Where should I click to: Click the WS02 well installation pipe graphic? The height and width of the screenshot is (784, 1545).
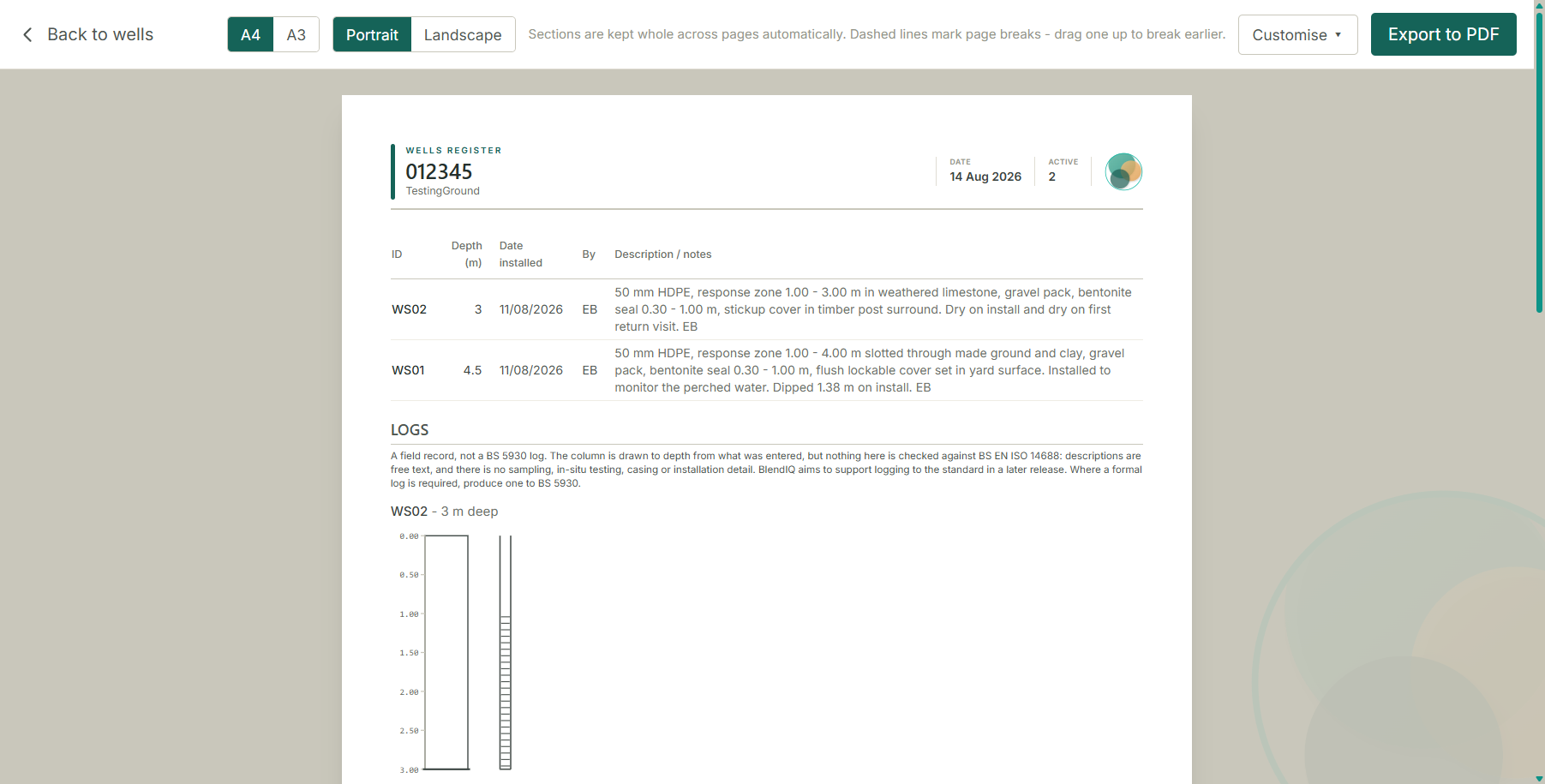click(506, 653)
